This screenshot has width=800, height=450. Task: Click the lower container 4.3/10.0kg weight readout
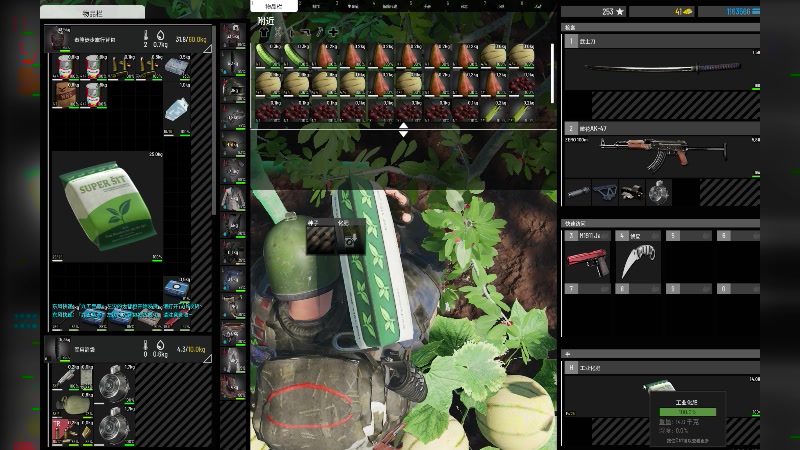point(191,349)
